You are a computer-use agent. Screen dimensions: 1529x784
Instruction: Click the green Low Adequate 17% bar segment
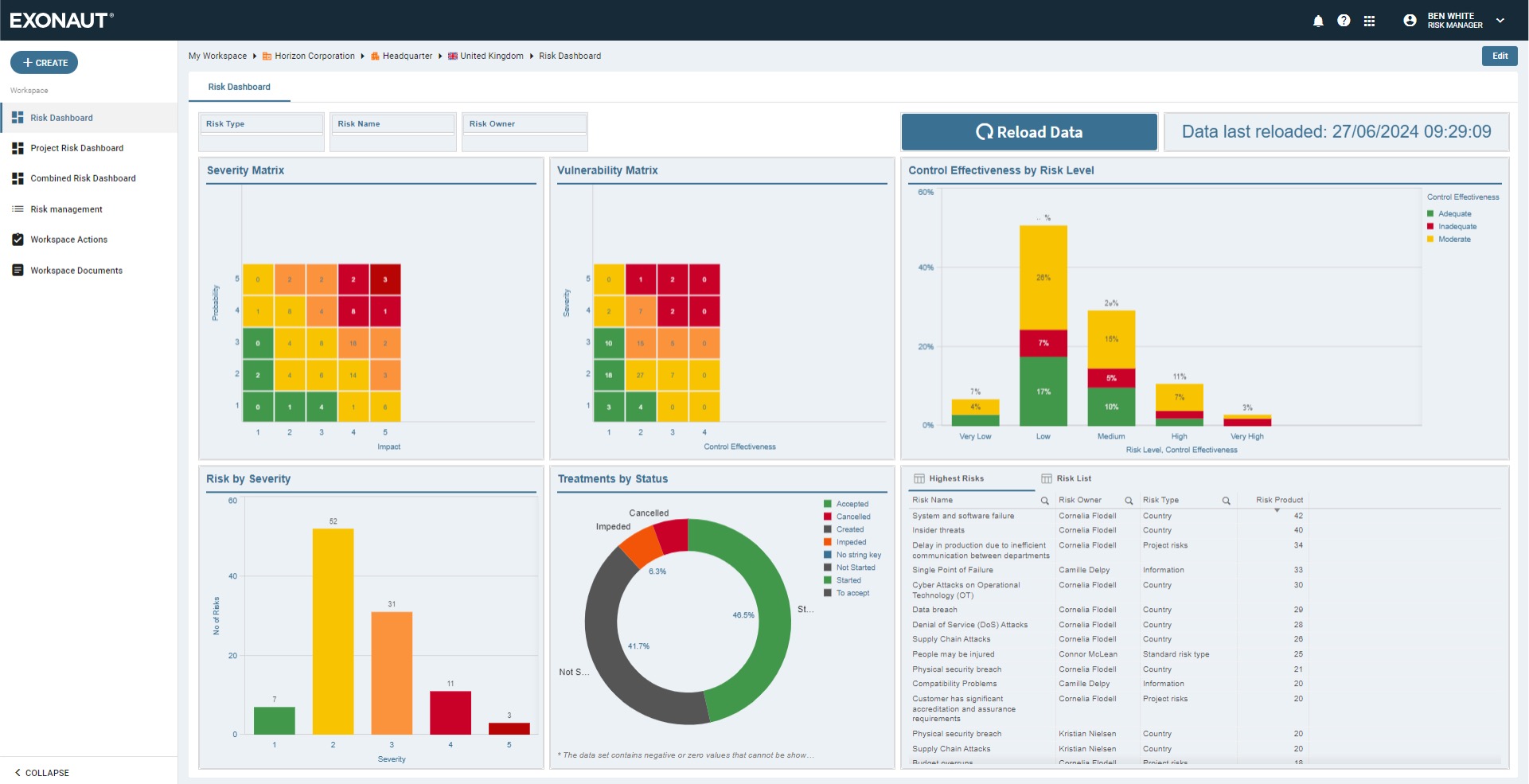tap(1043, 392)
